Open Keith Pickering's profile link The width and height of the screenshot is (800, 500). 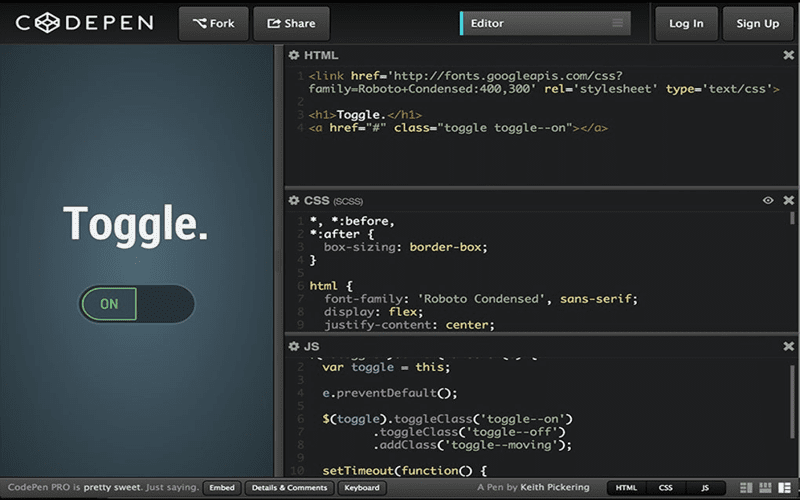point(556,487)
